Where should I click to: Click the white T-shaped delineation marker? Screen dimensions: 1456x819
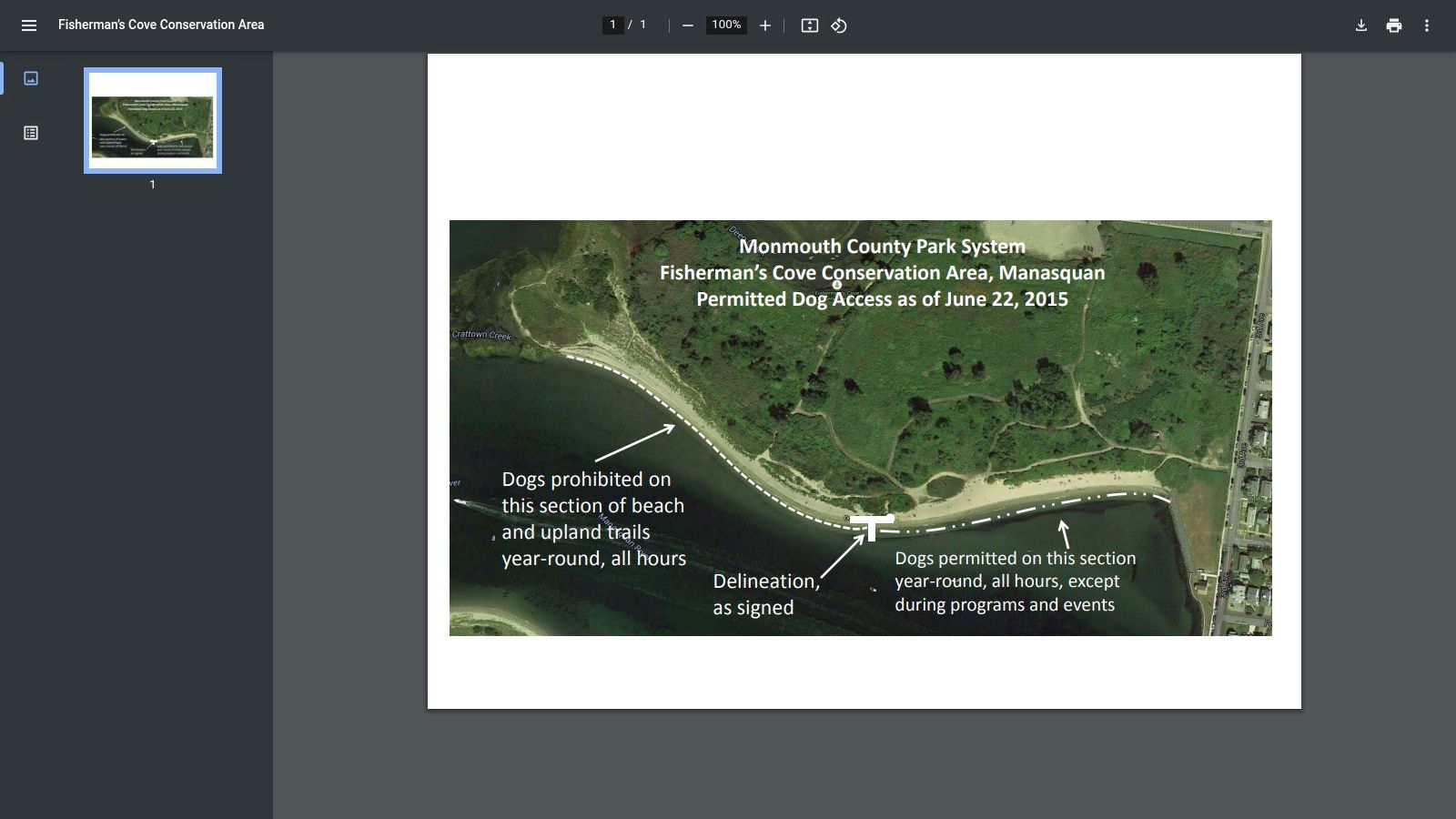point(872,526)
